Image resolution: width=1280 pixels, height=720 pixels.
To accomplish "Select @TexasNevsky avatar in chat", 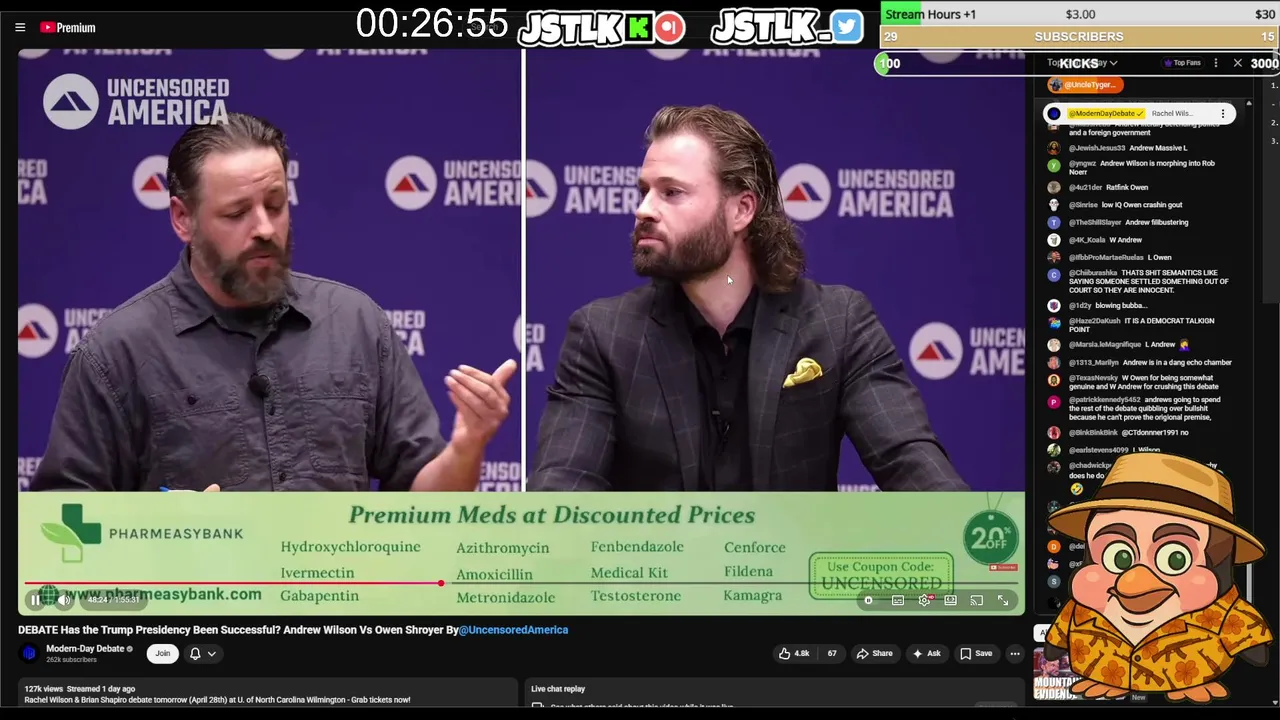I will click(1054, 380).
